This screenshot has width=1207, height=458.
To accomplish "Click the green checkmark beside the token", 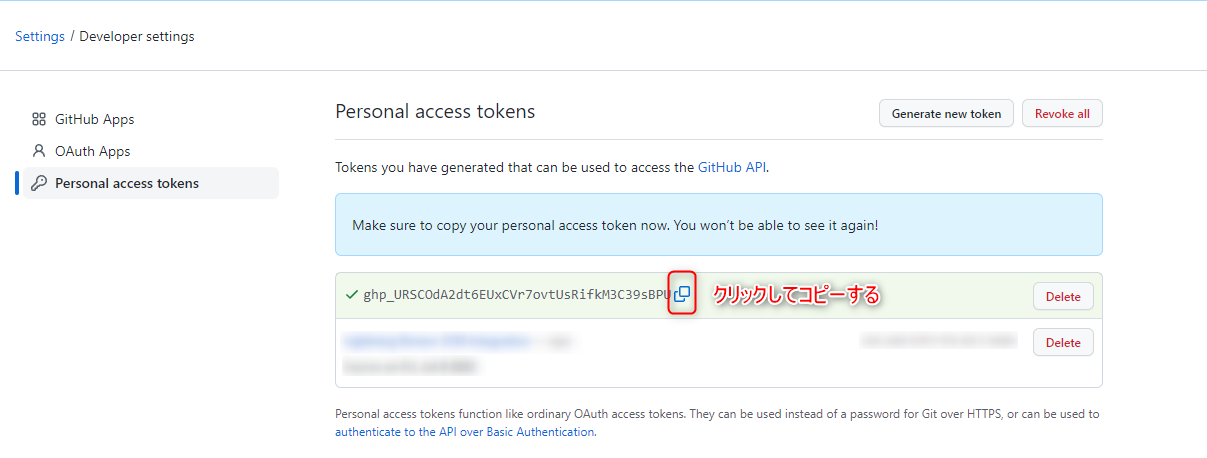I will coord(351,295).
